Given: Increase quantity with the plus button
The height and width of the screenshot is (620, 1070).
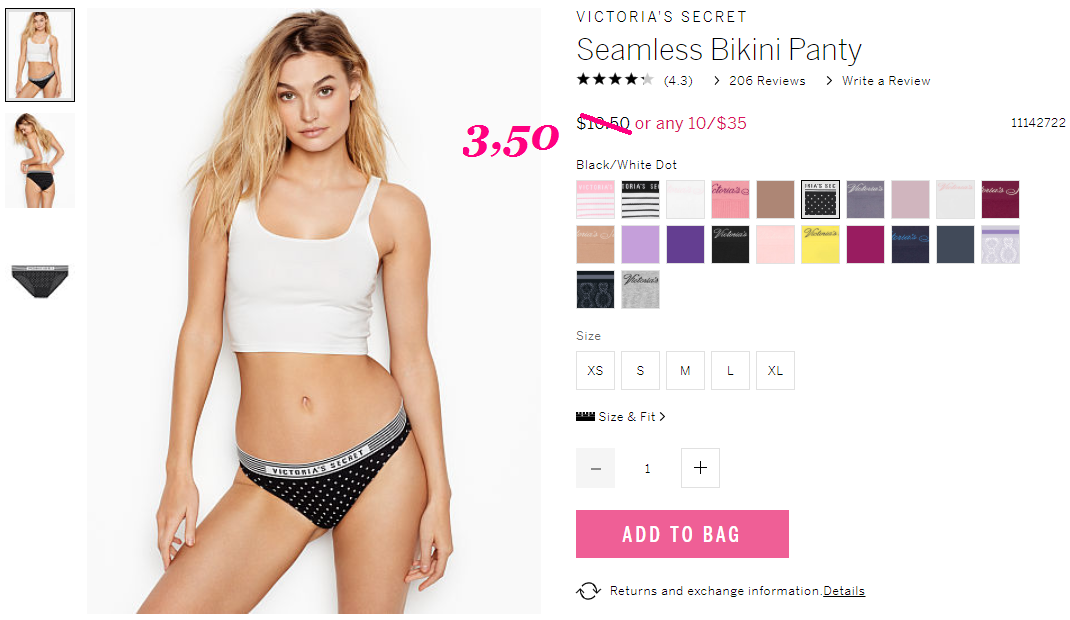Looking at the screenshot, I should pyautogui.click(x=700, y=468).
